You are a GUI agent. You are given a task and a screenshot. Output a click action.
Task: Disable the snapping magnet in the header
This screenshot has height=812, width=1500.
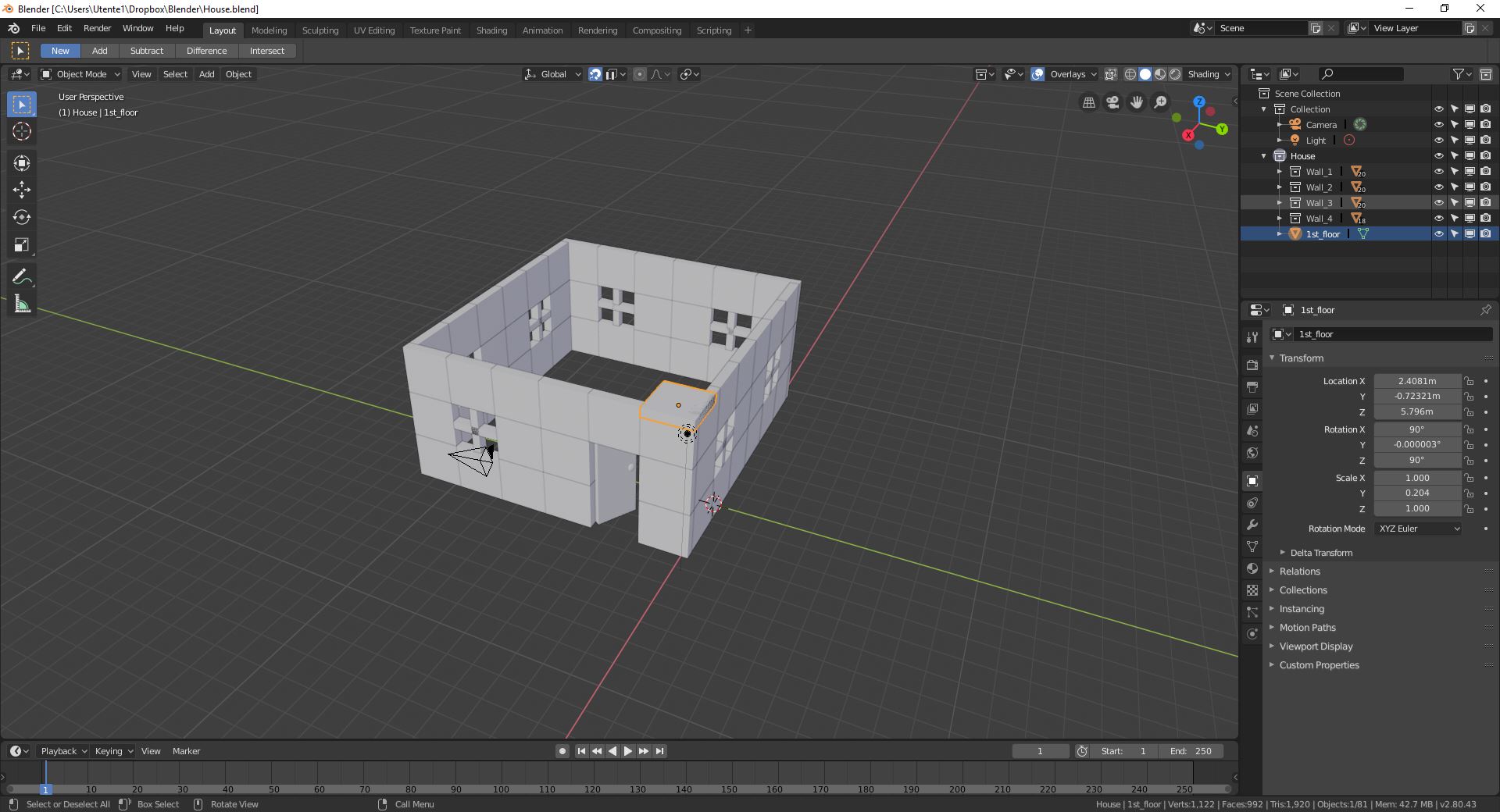point(595,74)
